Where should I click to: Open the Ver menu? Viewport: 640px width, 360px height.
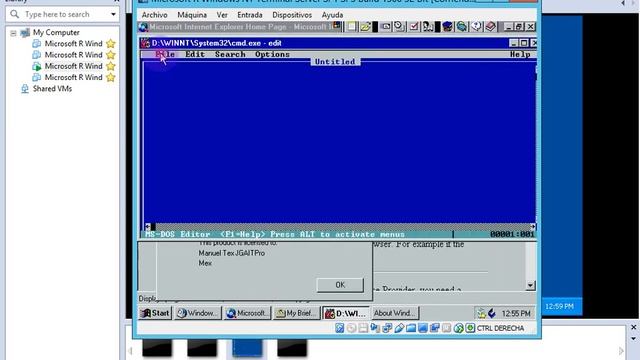[222, 15]
